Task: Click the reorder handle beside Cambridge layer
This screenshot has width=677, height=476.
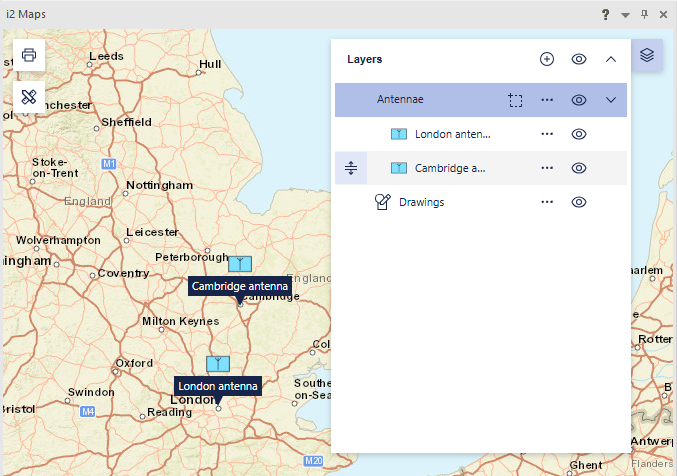Action: click(351, 168)
